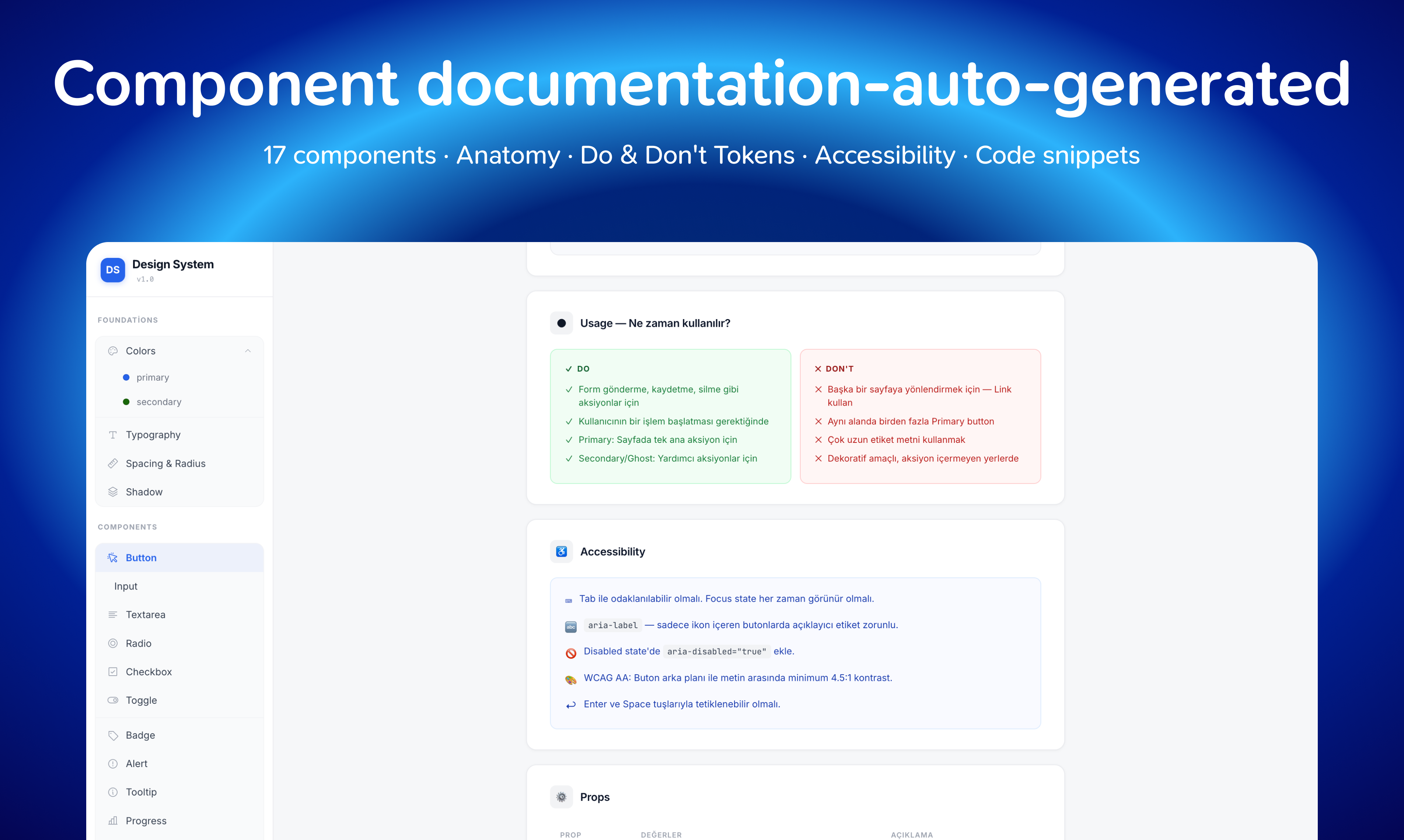Click the X icon in DON'T header
This screenshot has height=840, width=1404.
818,369
